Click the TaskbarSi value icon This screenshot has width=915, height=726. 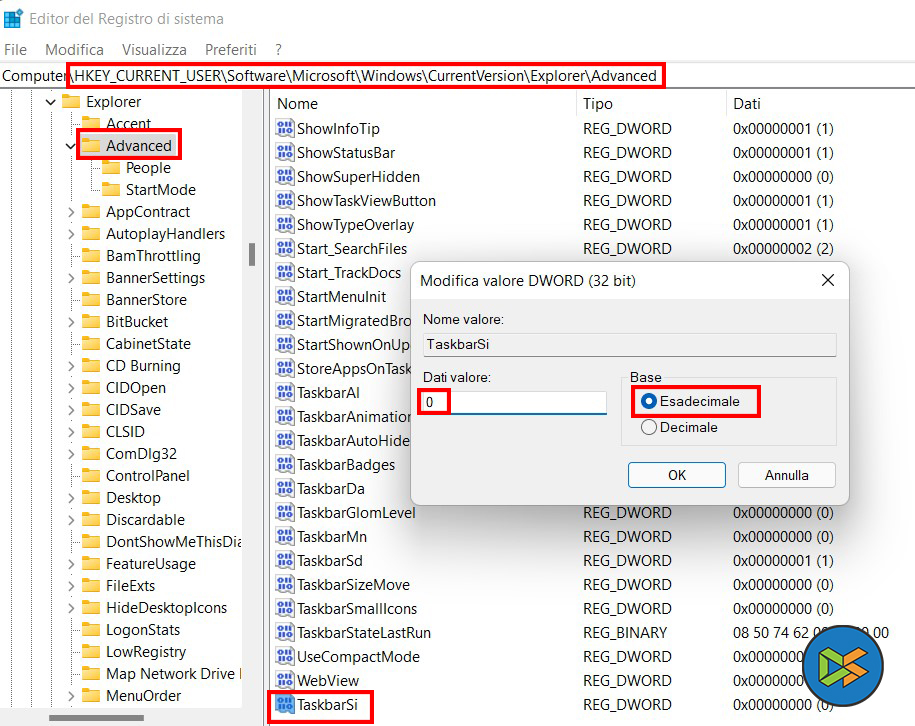pyautogui.click(x=285, y=704)
